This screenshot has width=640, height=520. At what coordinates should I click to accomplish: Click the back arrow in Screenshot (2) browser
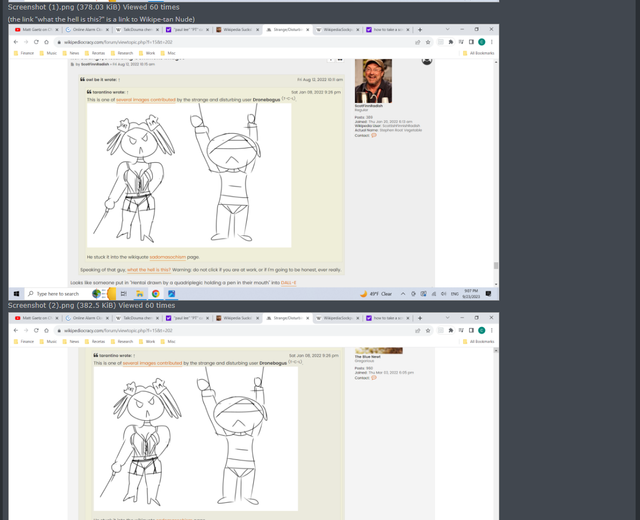[x=16, y=330]
